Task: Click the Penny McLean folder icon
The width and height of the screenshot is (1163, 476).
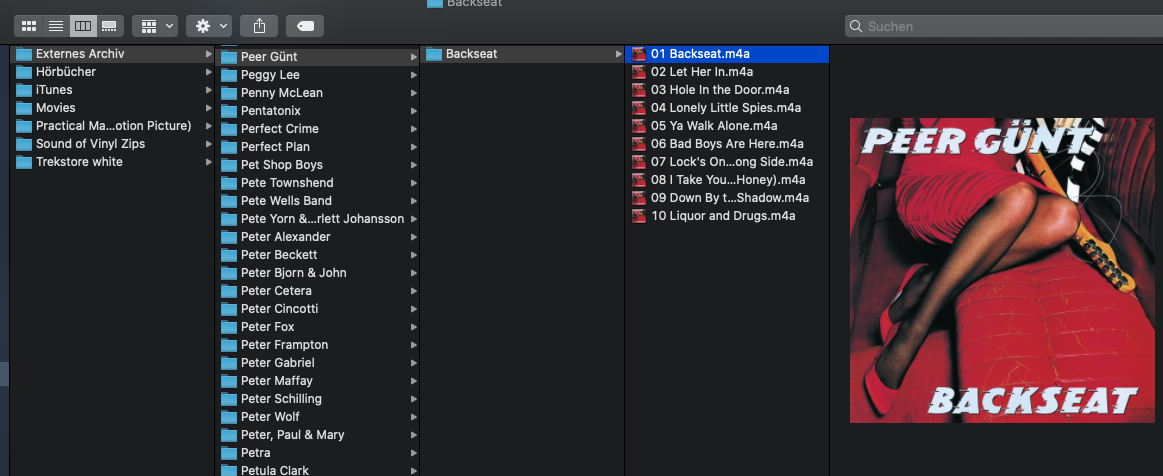Action: click(228, 93)
